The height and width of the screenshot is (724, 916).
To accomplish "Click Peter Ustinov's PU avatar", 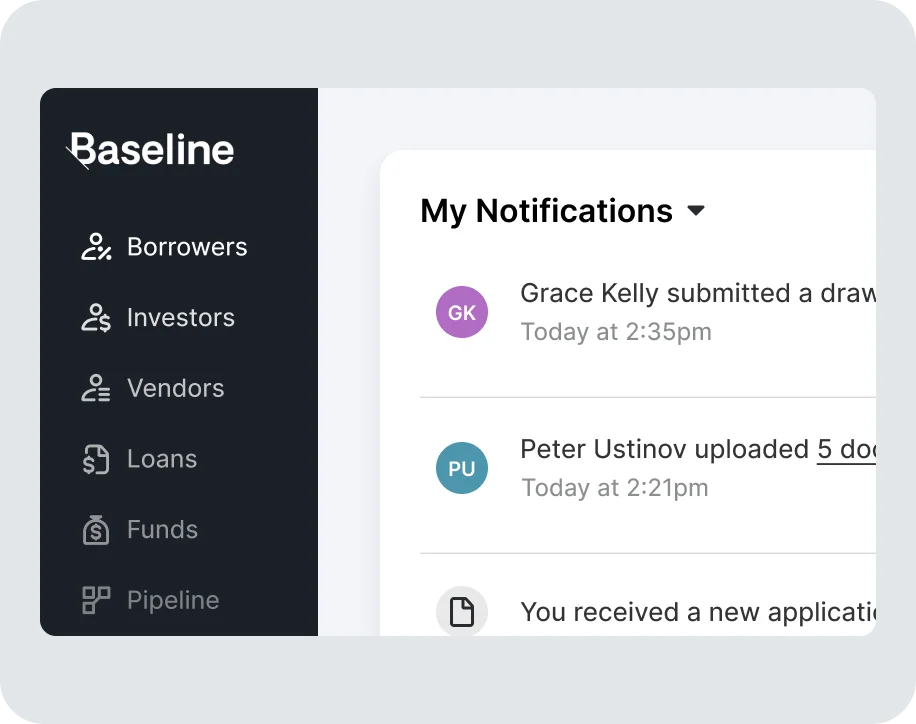I will pos(462,468).
